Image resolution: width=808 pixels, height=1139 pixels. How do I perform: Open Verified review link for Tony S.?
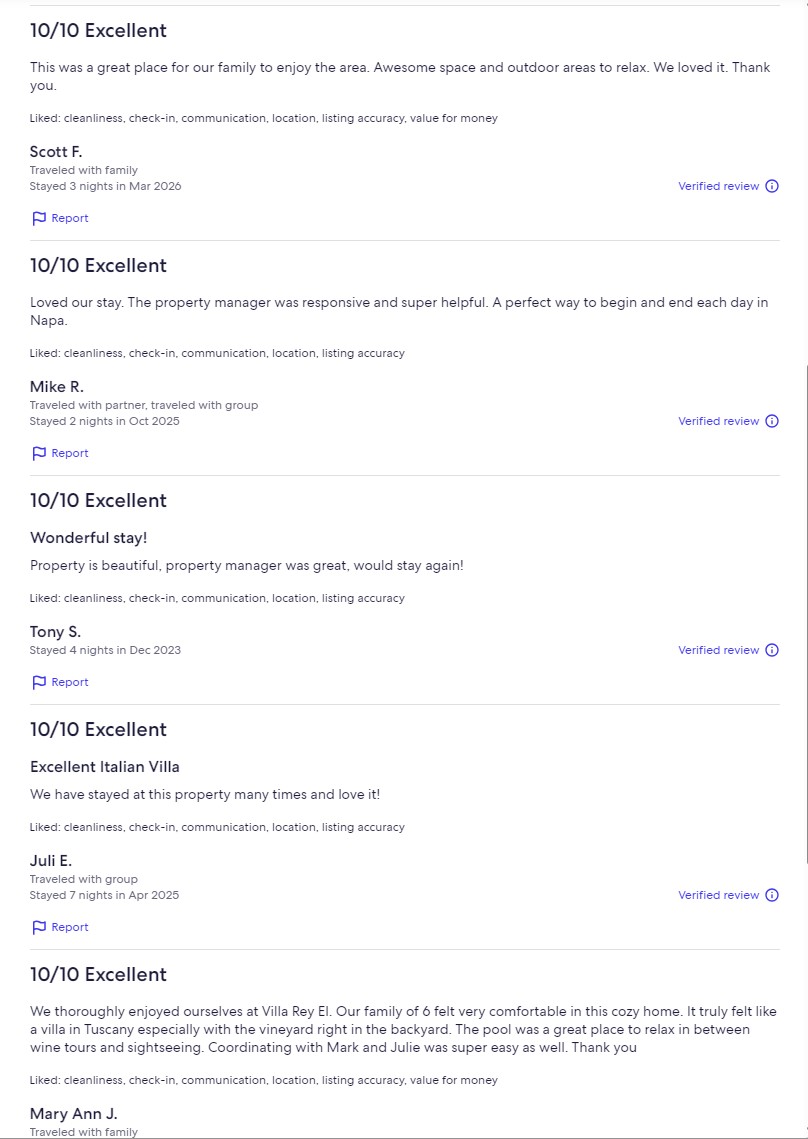click(719, 650)
